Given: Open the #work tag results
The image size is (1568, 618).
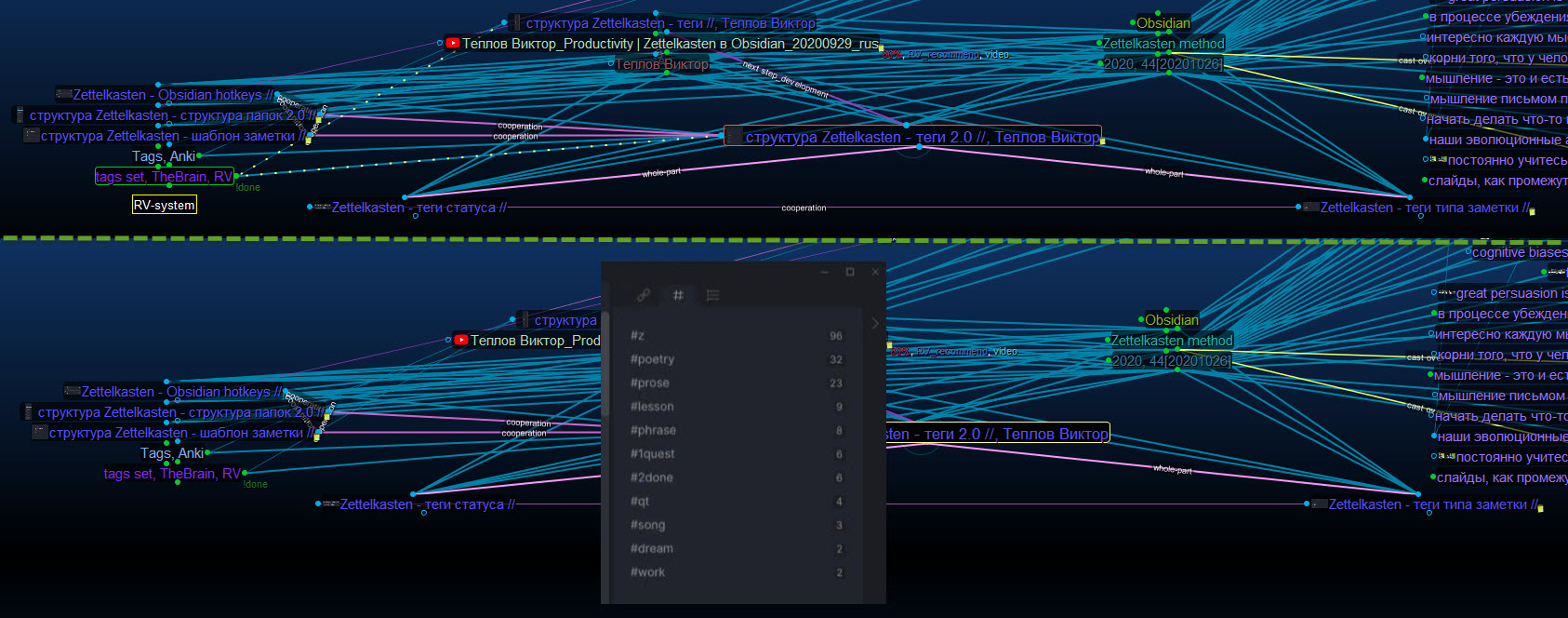Looking at the screenshot, I should [648, 572].
